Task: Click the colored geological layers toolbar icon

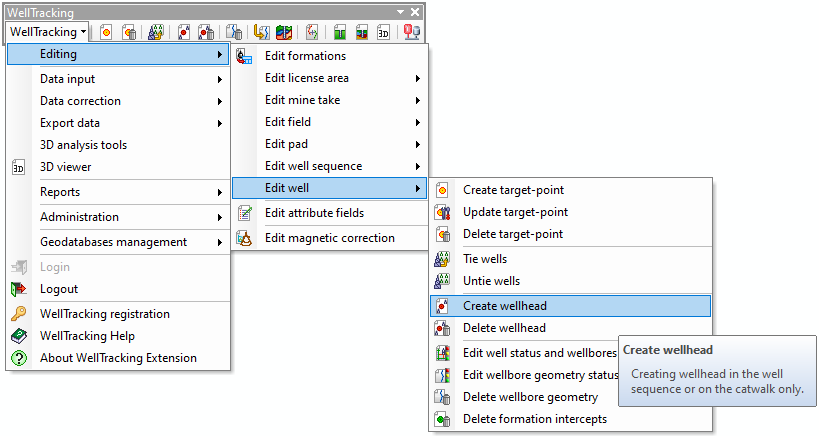Action: coord(284,32)
